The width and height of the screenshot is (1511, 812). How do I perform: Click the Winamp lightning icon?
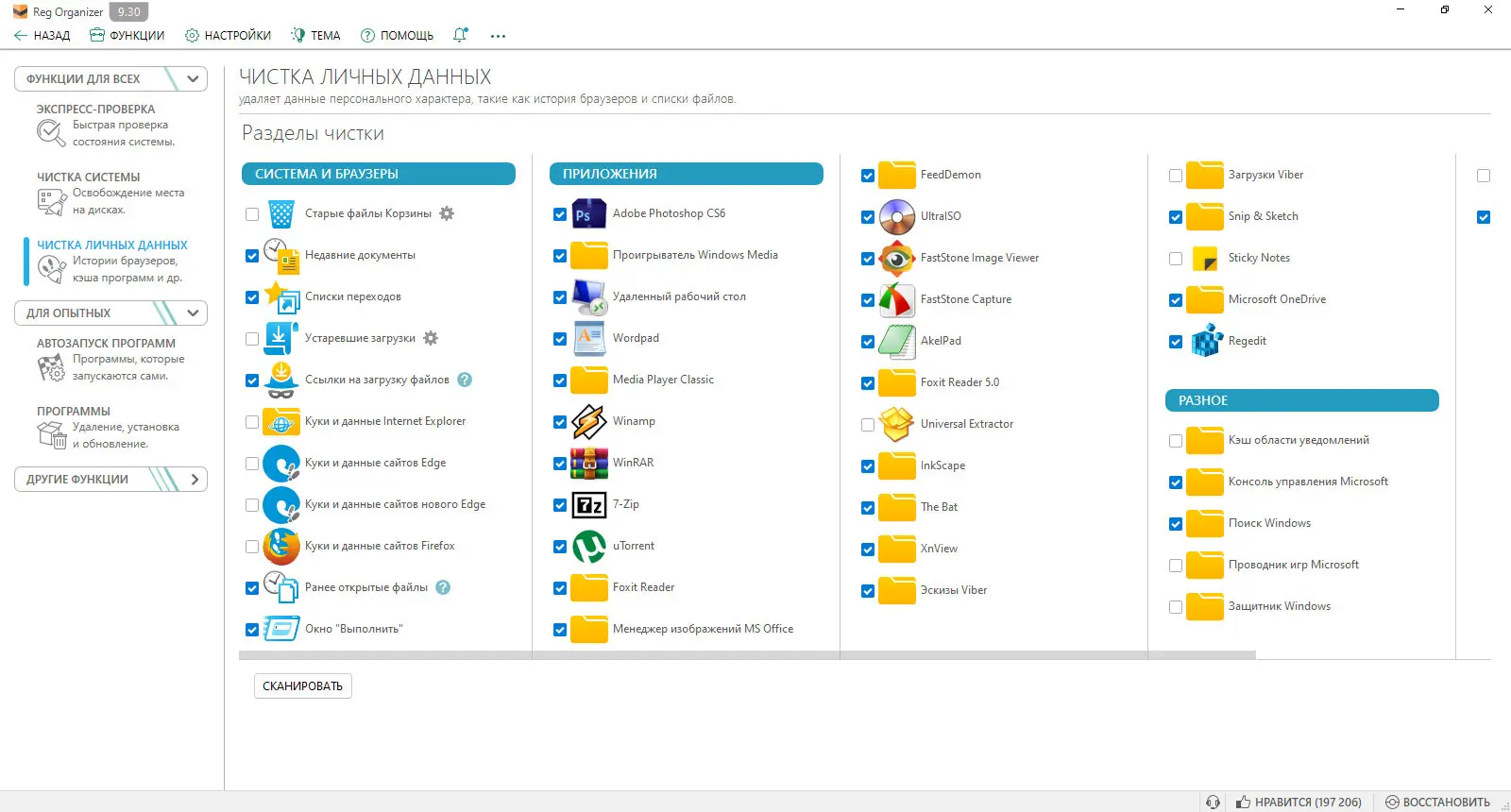coord(589,422)
